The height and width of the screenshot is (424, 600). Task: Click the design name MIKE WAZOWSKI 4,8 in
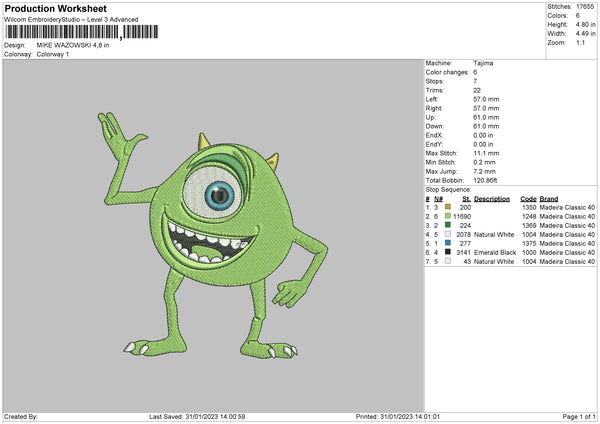(x=73, y=45)
